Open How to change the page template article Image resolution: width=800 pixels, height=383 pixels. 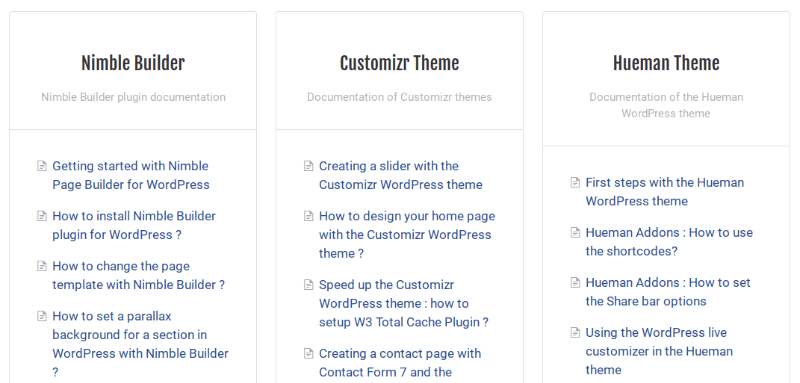click(x=138, y=275)
